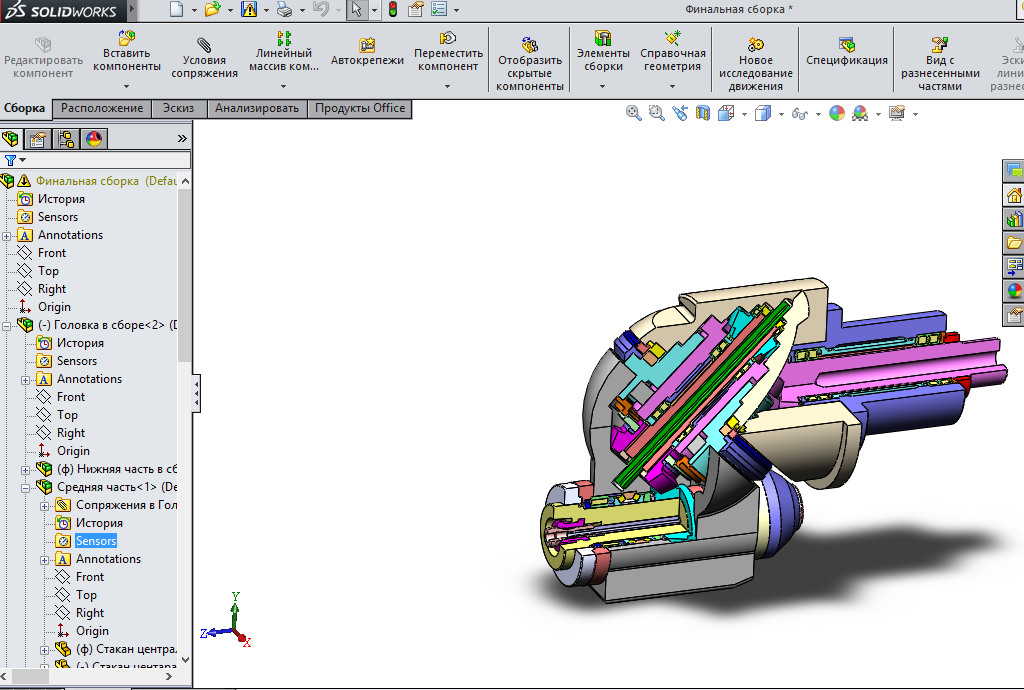Open Элементы сборки tool
The width and height of the screenshot is (1024, 690).
(603, 51)
